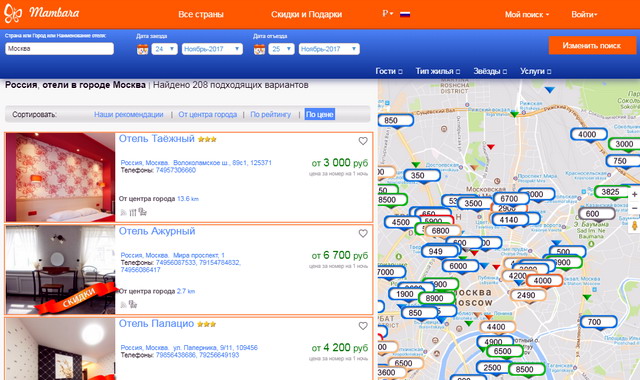Open the currency ruble dropdown
640x380 pixels.
click(387, 13)
